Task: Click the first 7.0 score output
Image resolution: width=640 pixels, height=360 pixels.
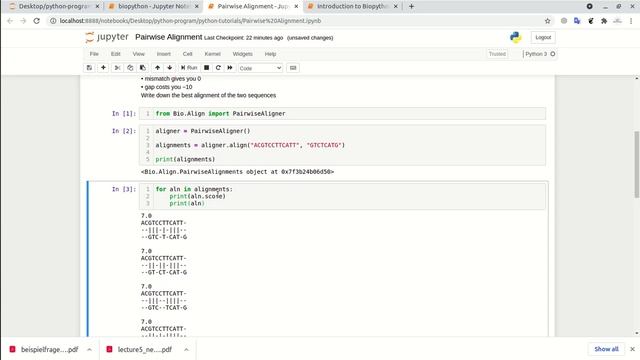Action: pos(146,216)
